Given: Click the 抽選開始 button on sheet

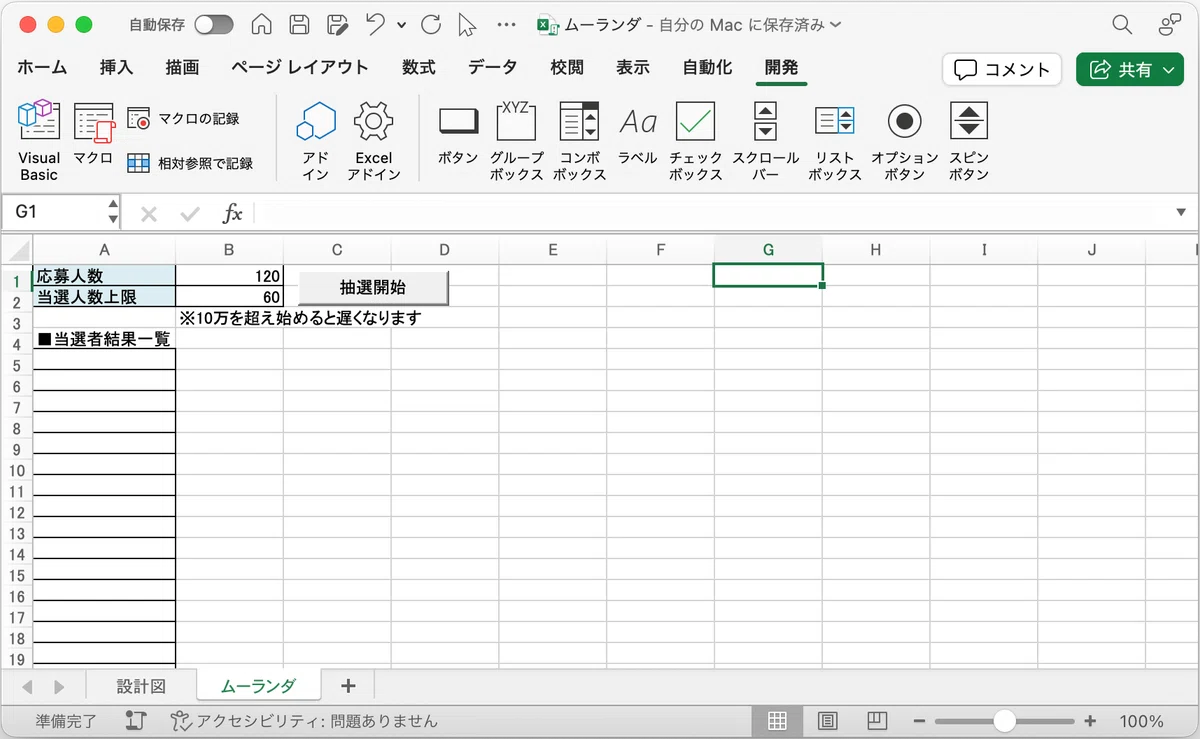Looking at the screenshot, I should point(373,288).
